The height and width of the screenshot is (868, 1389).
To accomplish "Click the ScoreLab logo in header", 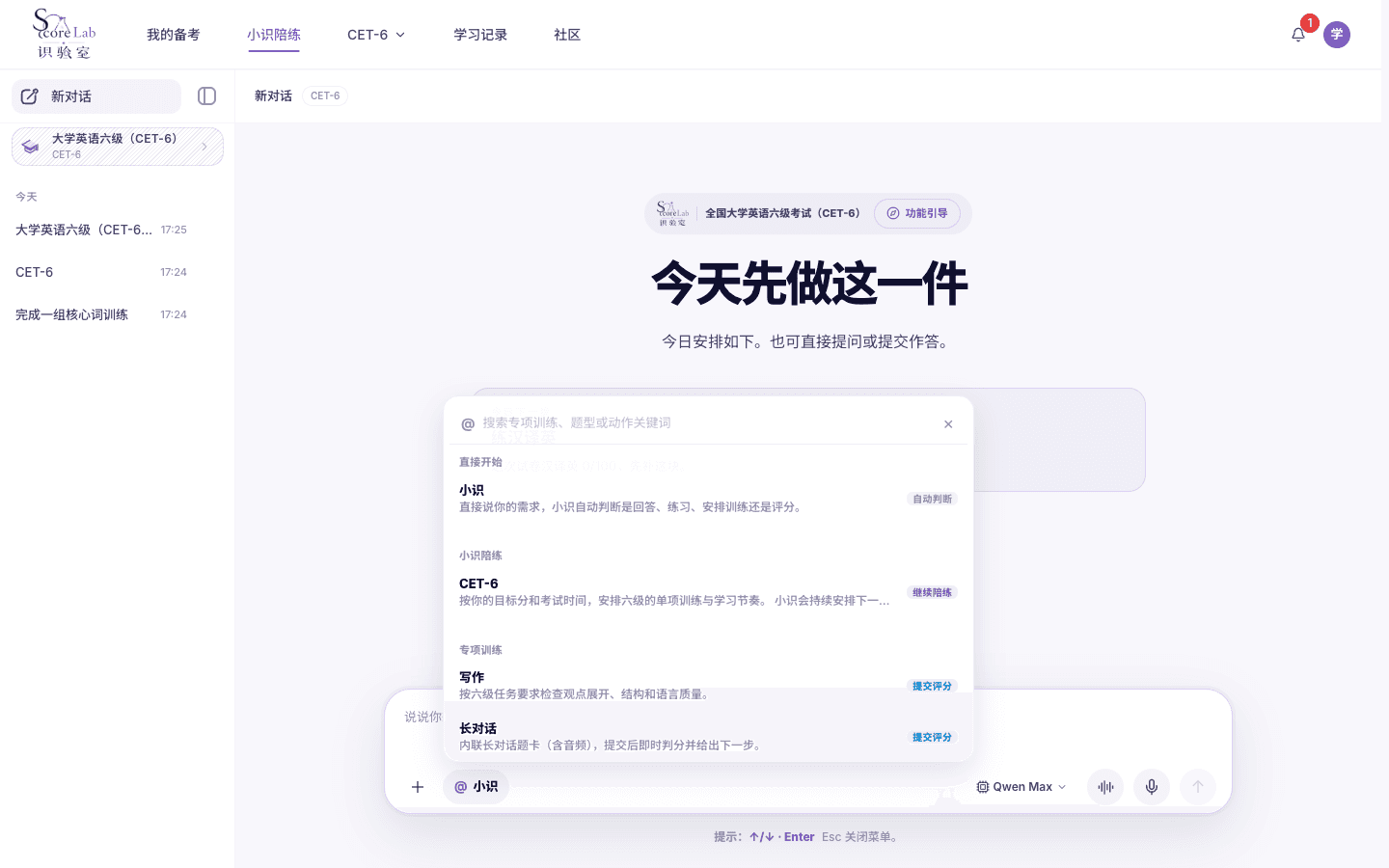I will click(x=65, y=35).
